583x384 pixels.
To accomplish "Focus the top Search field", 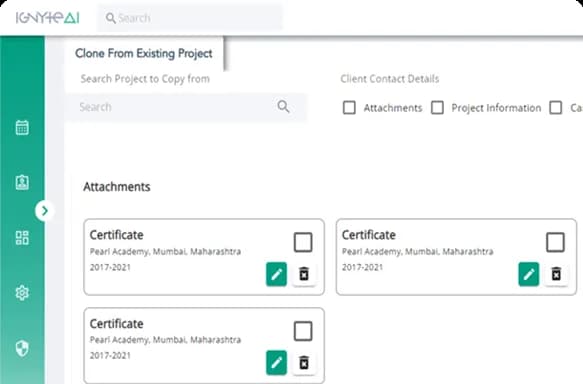I will (190, 18).
